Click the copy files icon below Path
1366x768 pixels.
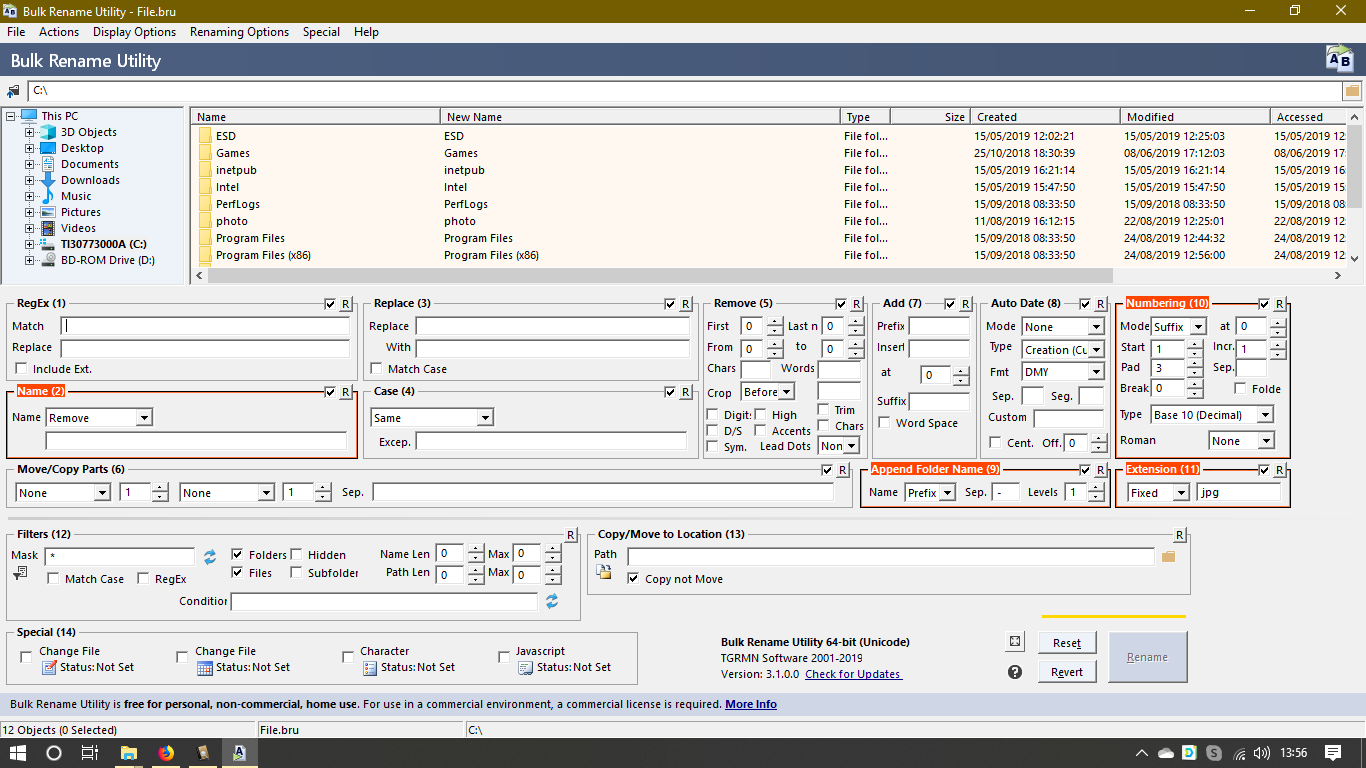click(604, 572)
